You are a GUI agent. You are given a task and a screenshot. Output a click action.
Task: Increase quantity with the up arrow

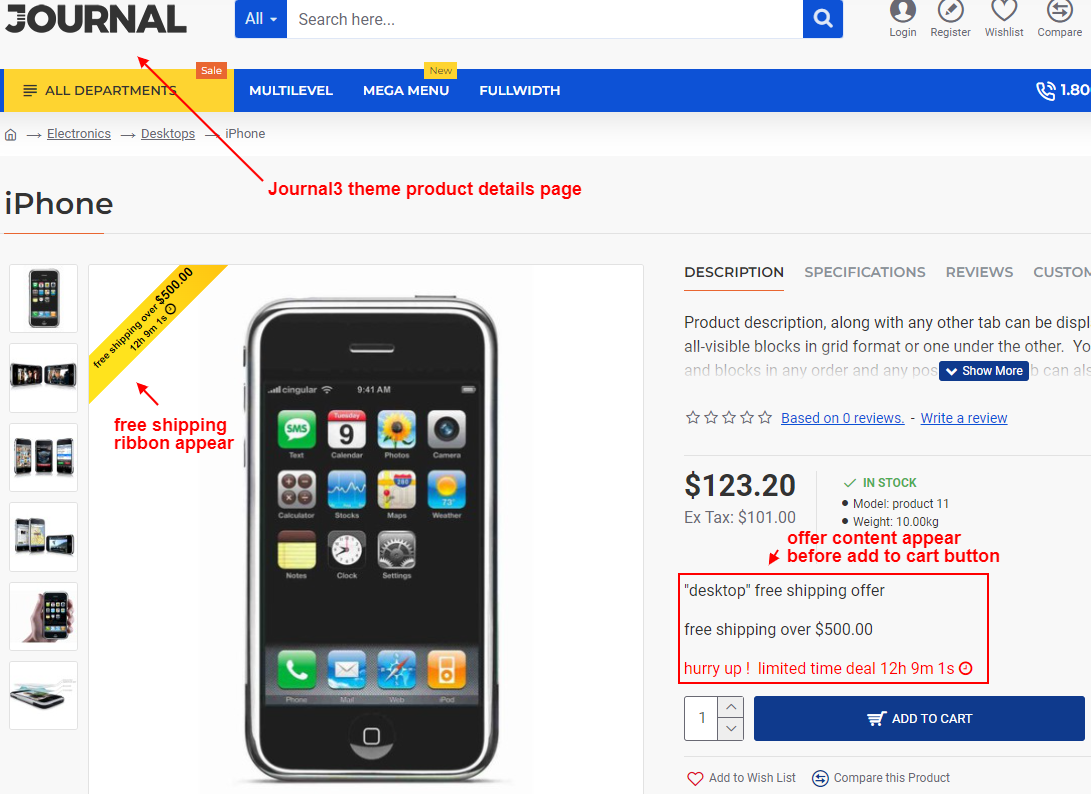[x=731, y=708]
